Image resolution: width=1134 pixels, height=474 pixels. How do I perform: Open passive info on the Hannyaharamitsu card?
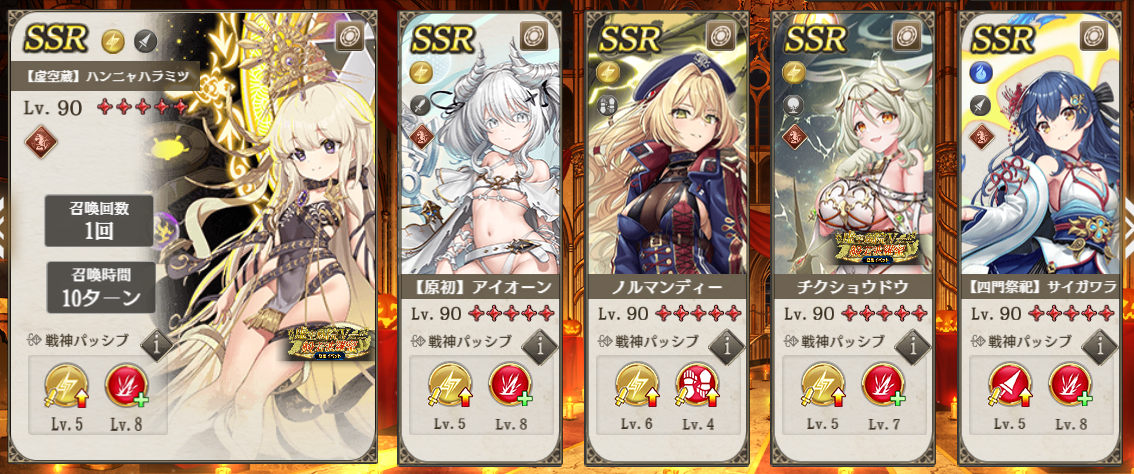coord(156,346)
